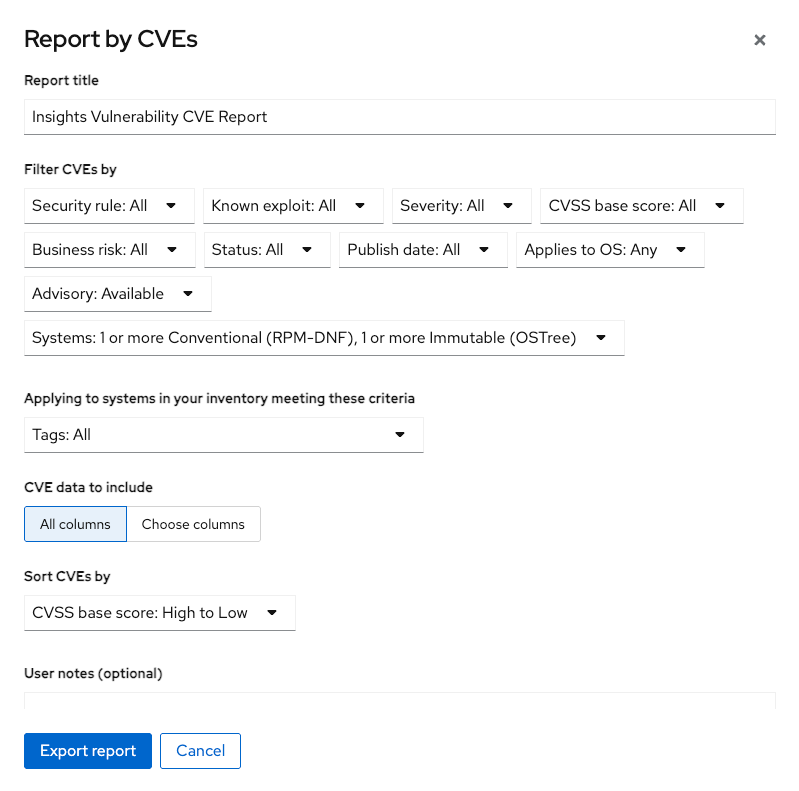Switch to Choose columns option
Screen dimensions: 799x791
[x=193, y=524]
